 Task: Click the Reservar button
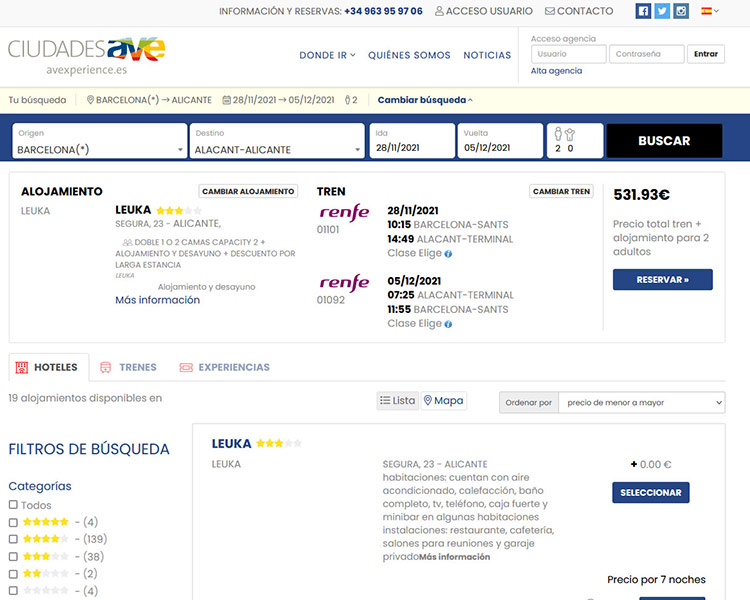662,279
